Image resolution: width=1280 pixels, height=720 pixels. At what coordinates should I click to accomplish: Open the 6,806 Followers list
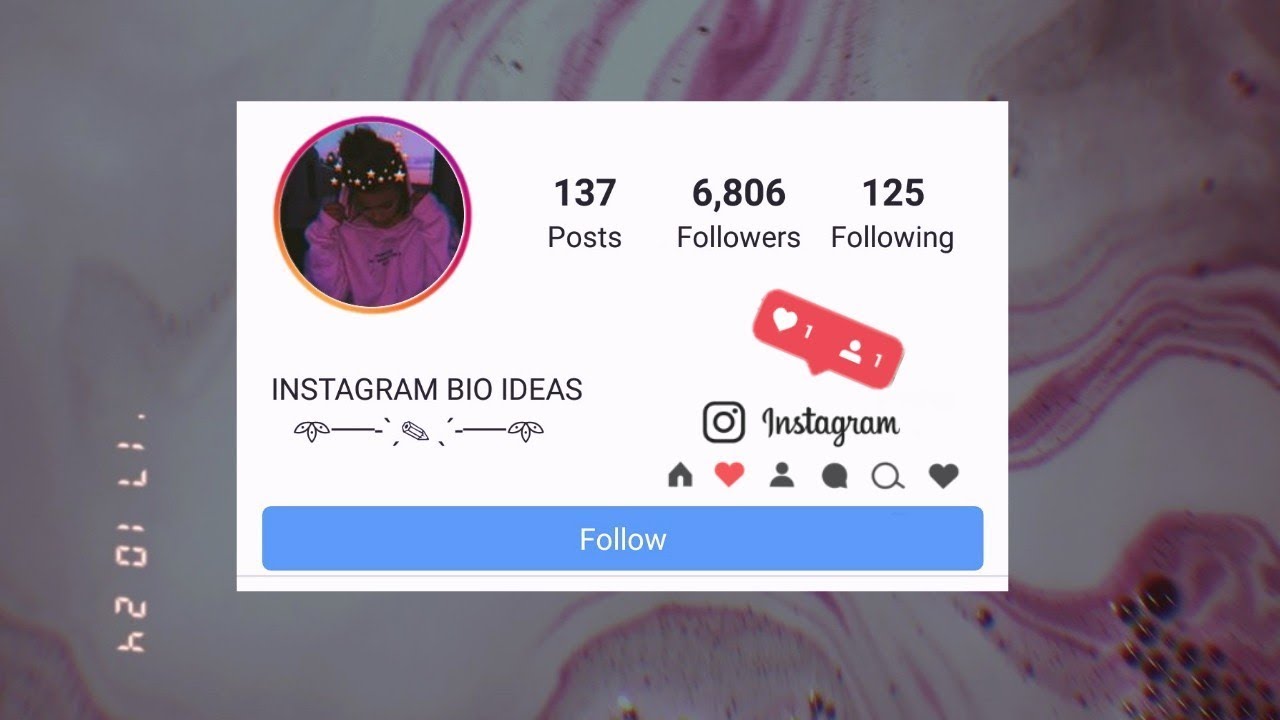(x=739, y=214)
